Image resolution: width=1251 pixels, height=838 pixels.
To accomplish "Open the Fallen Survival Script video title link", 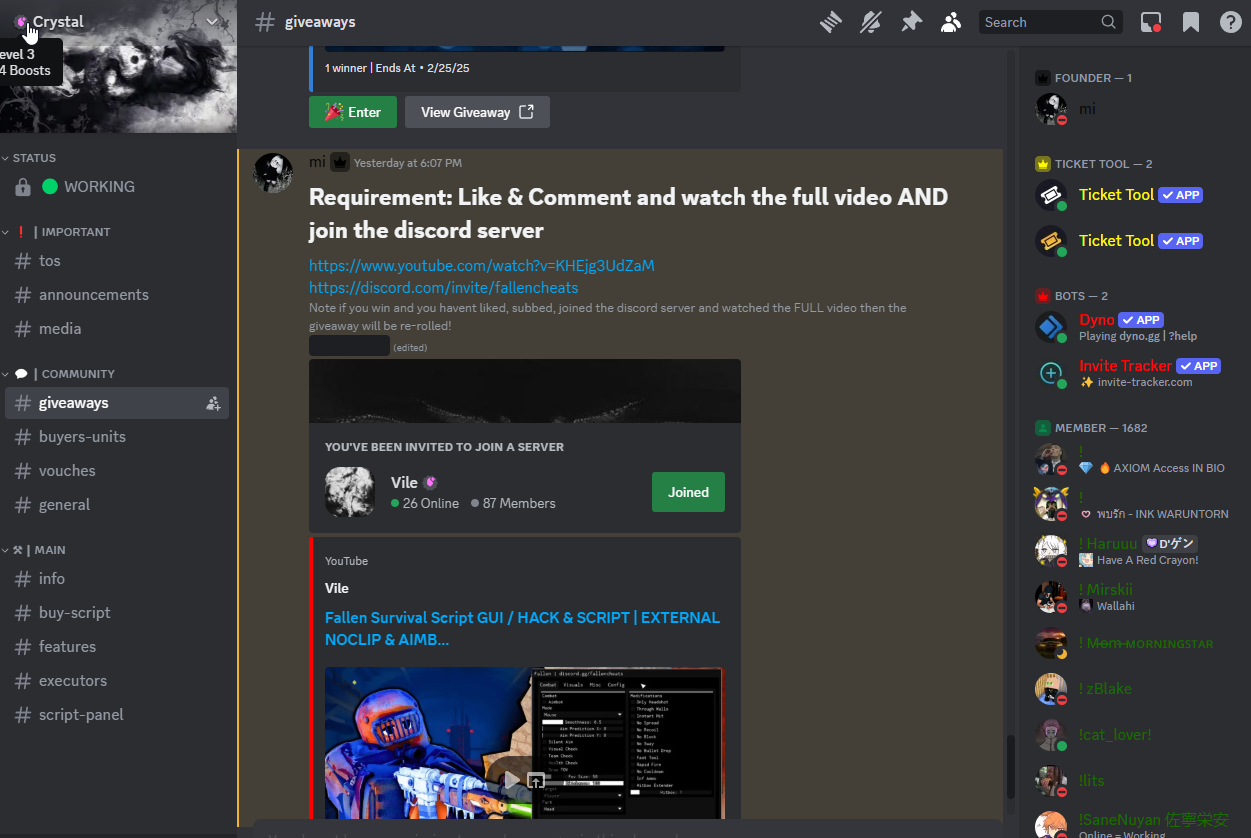I will (x=522, y=629).
